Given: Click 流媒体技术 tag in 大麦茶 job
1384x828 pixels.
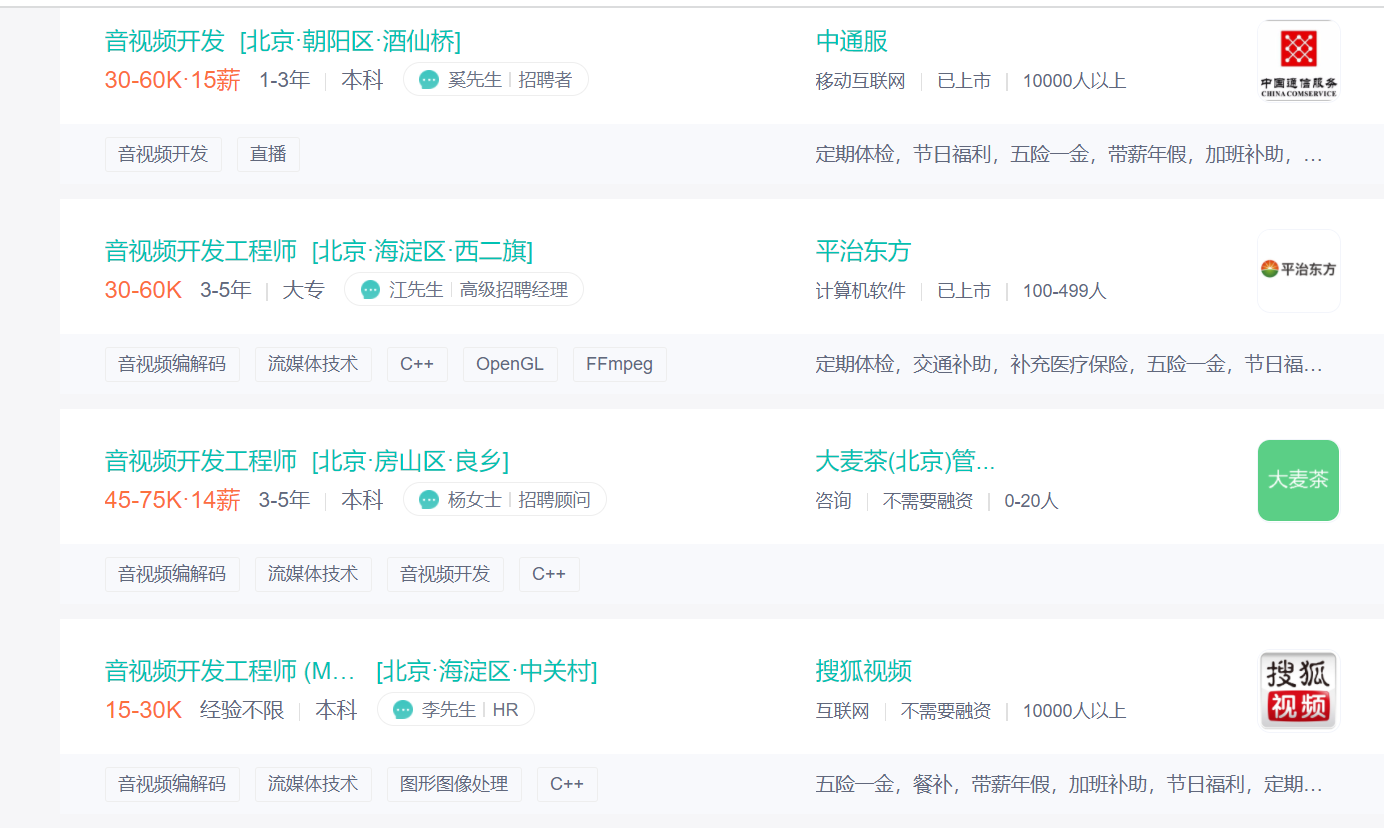Looking at the screenshot, I should pos(313,574).
